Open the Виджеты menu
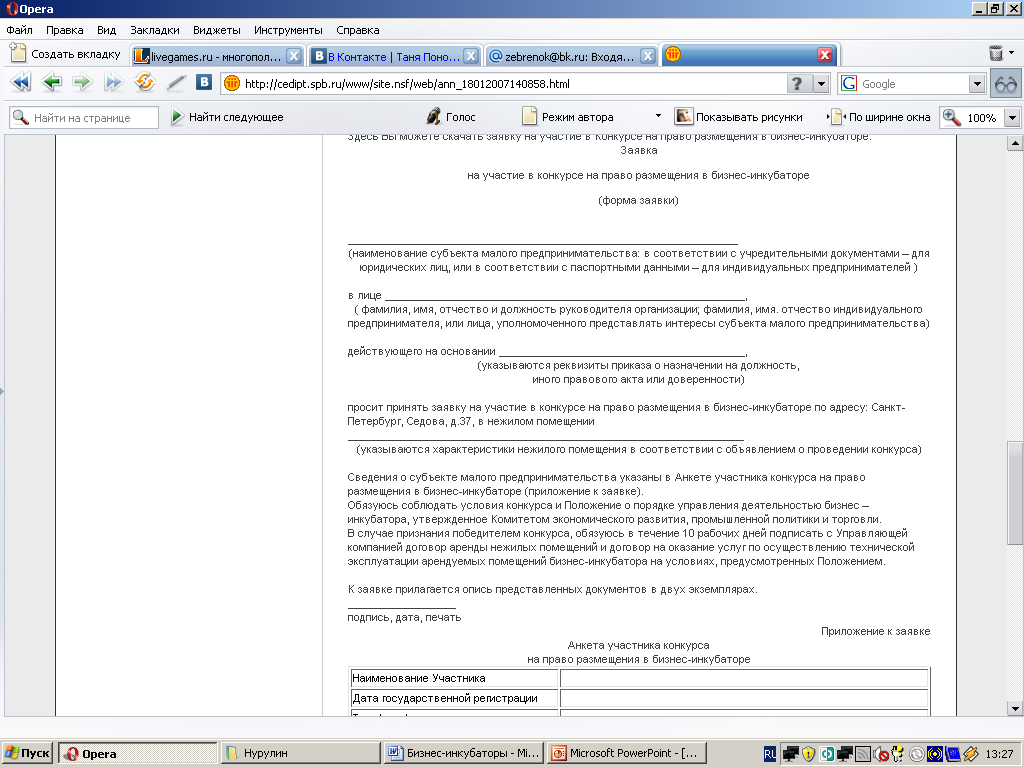This screenshot has width=1024, height=768. [x=217, y=30]
